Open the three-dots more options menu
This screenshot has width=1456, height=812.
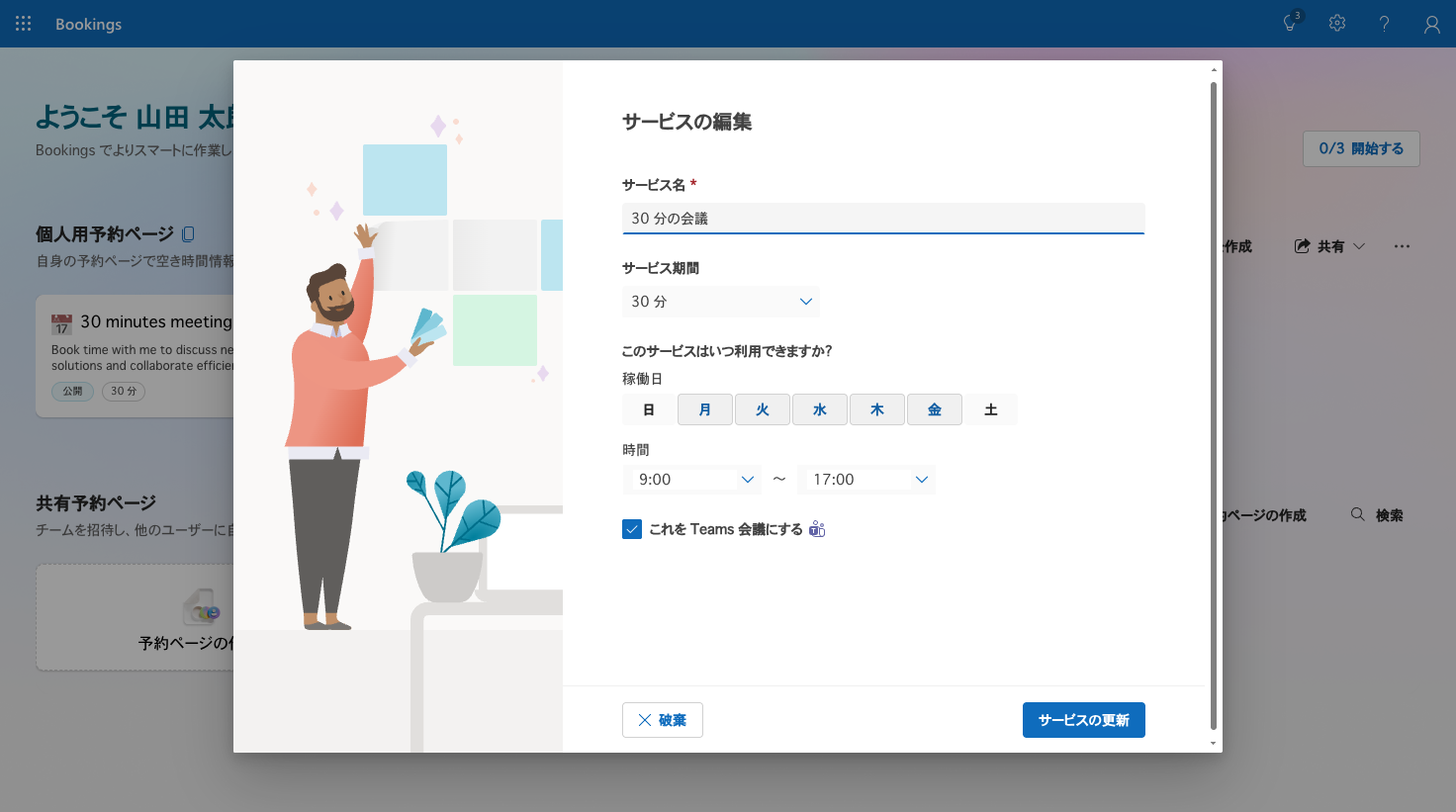coord(1402,246)
